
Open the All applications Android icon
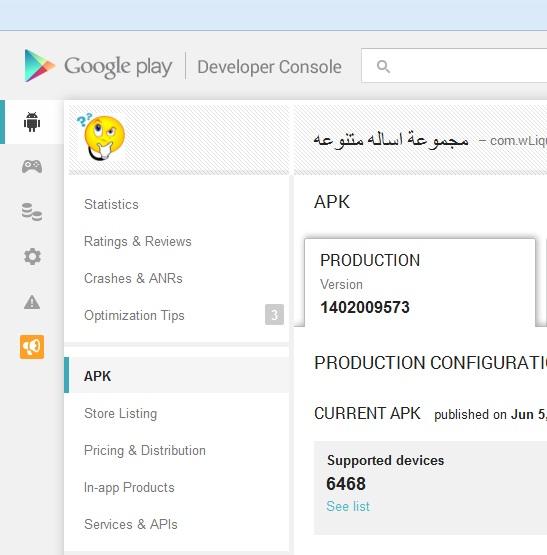(x=32, y=122)
